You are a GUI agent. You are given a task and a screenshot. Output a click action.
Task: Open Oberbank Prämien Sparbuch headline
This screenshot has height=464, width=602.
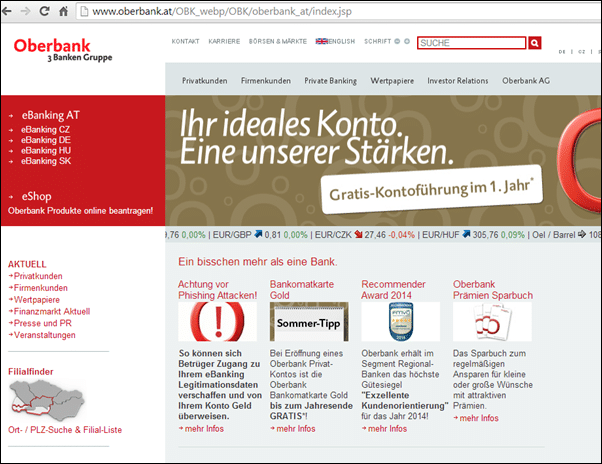[x=493, y=290]
